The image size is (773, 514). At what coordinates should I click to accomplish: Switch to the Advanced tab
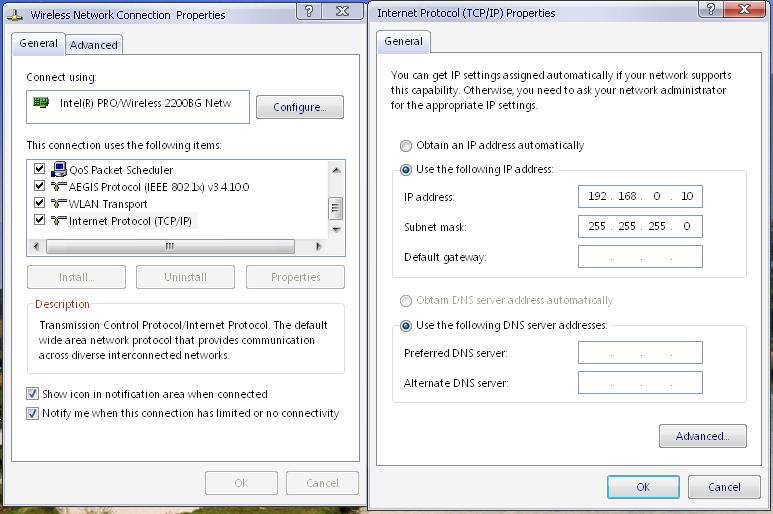94,45
